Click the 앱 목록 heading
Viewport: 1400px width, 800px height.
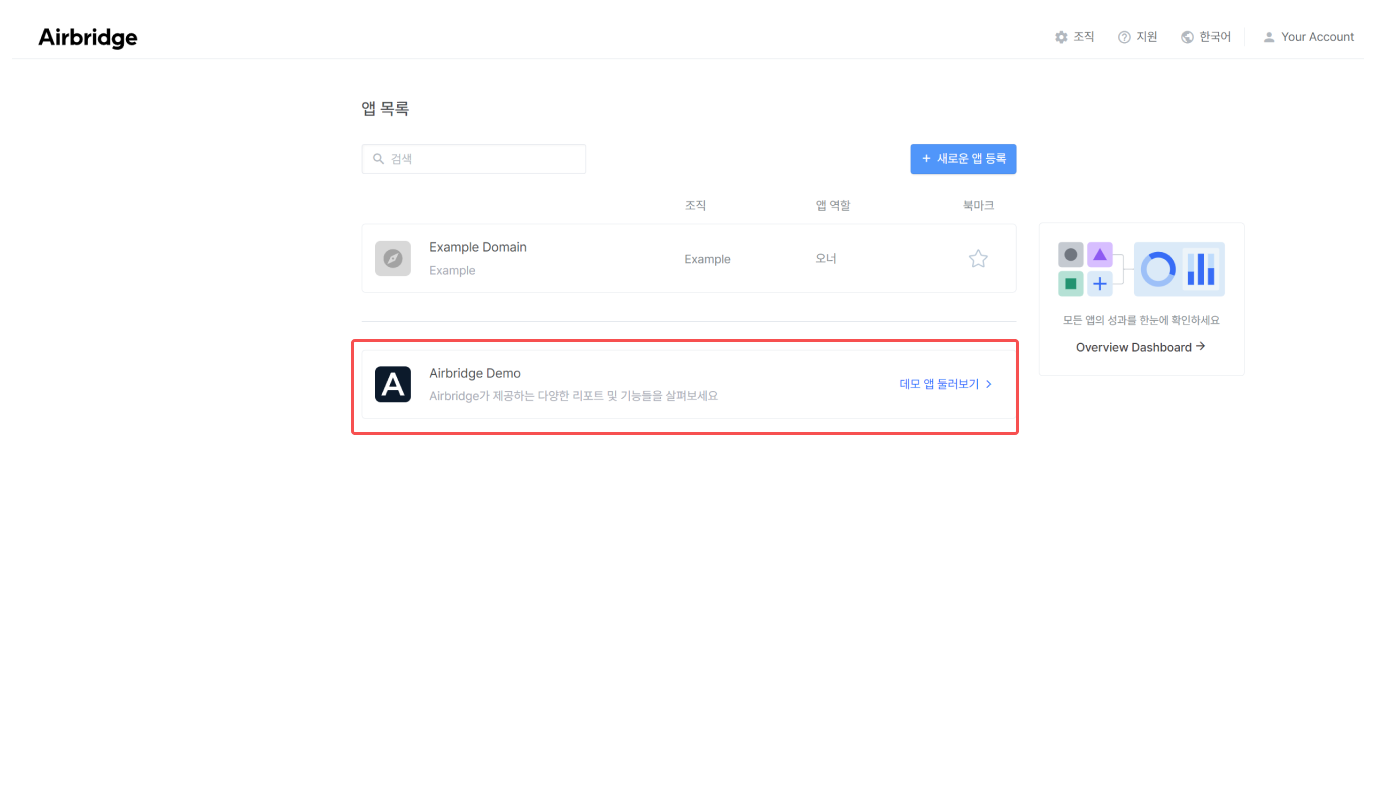click(385, 109)
